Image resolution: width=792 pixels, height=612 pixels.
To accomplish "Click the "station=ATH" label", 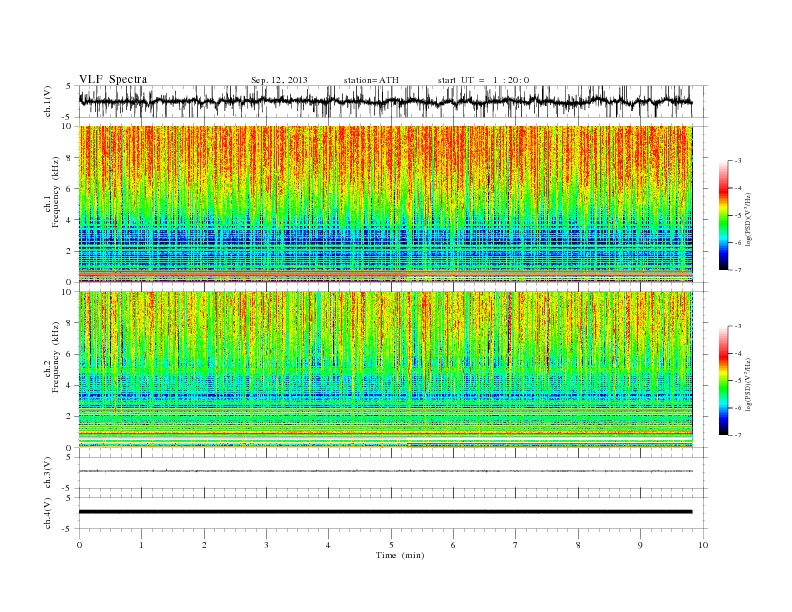I will tap(371, 80).
